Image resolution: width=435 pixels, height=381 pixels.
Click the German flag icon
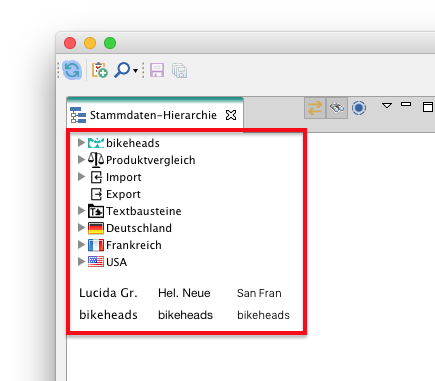tap(96, 228)
